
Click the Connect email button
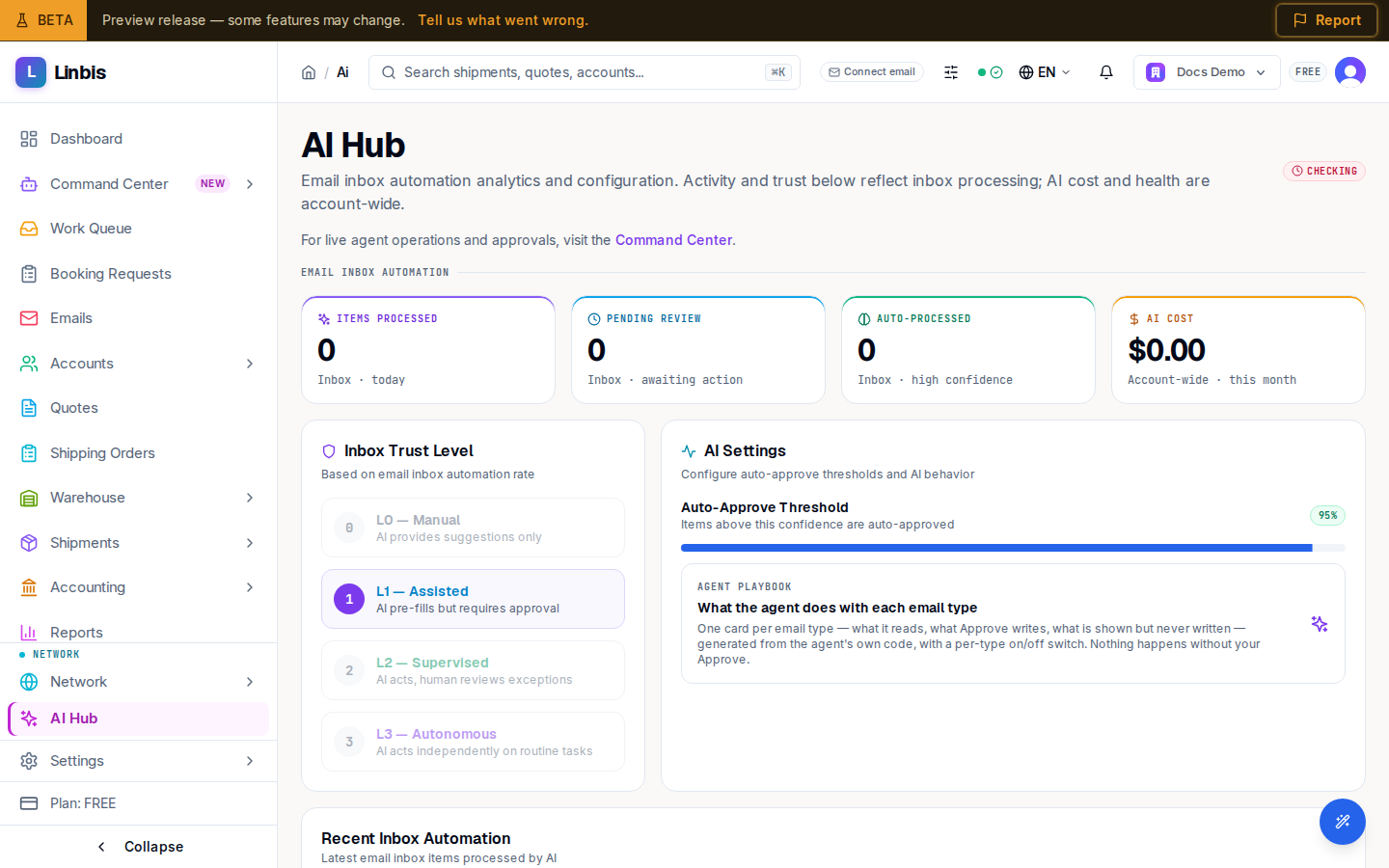click(x=872, y=72)
